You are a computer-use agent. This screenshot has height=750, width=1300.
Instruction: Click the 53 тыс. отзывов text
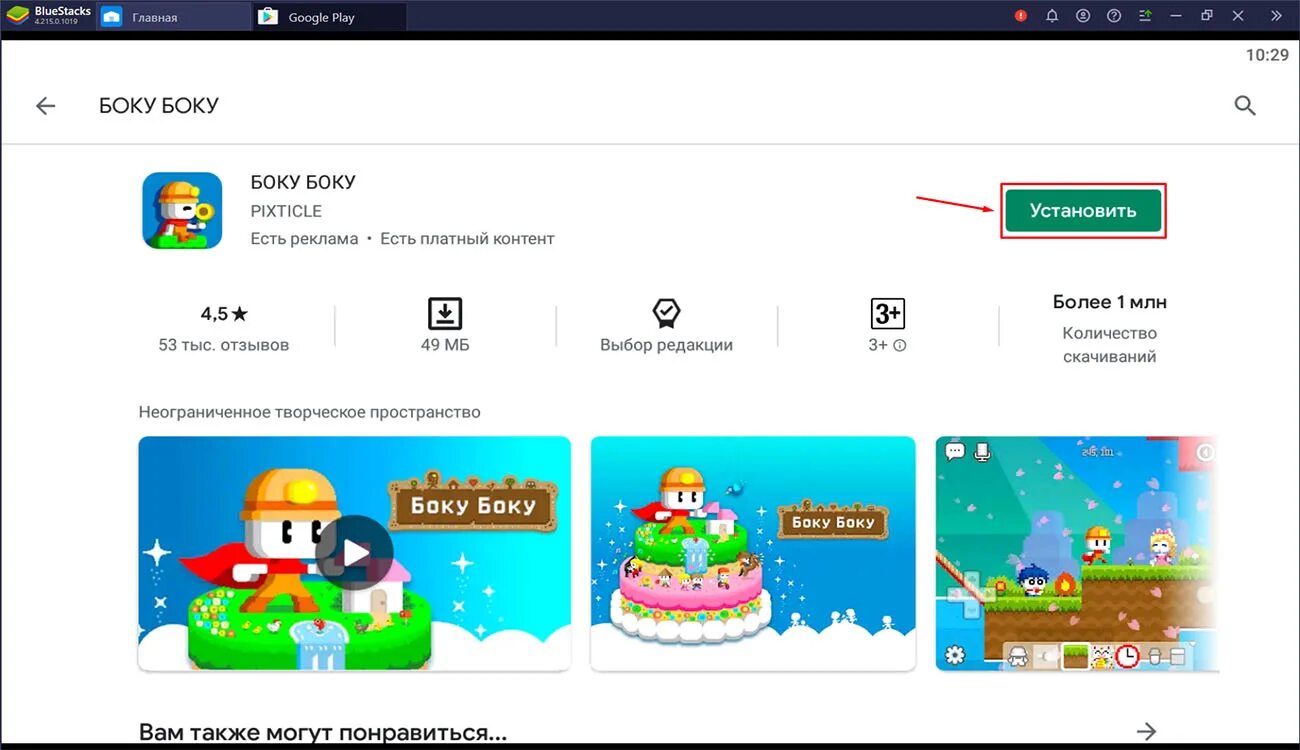pyautogui.click(x=224, y=345)
